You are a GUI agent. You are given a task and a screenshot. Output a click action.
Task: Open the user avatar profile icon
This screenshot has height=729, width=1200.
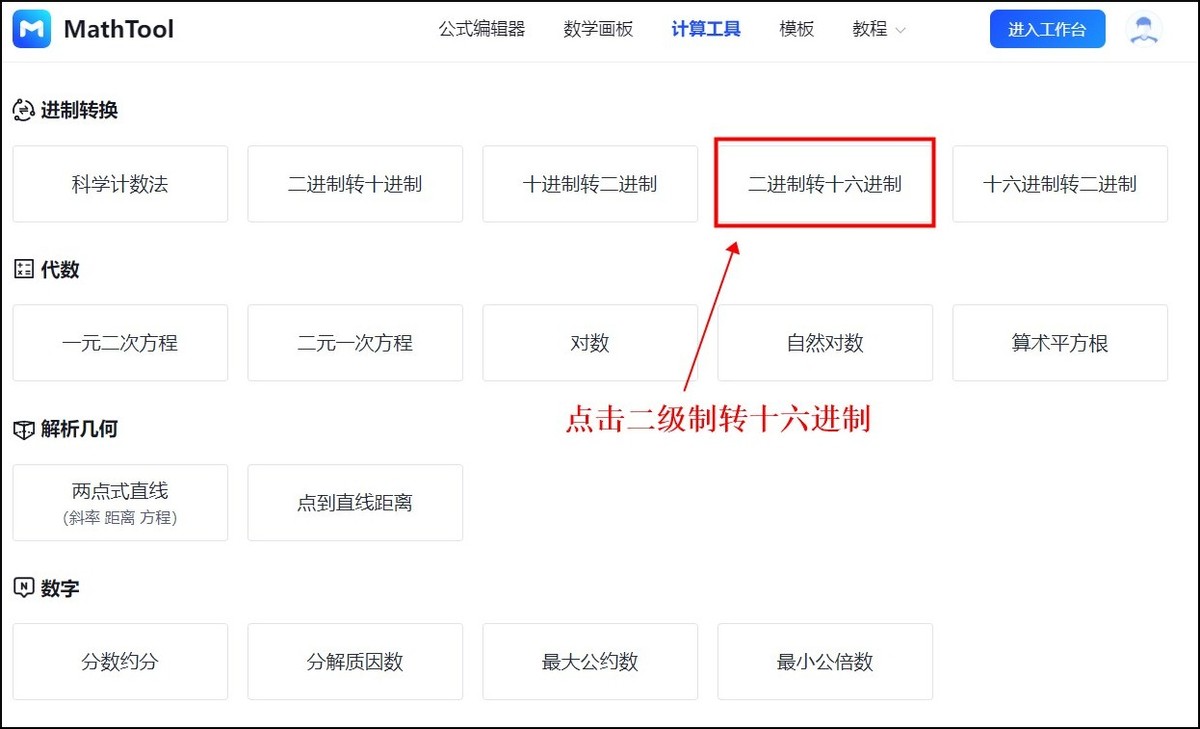coord(1144,29)
